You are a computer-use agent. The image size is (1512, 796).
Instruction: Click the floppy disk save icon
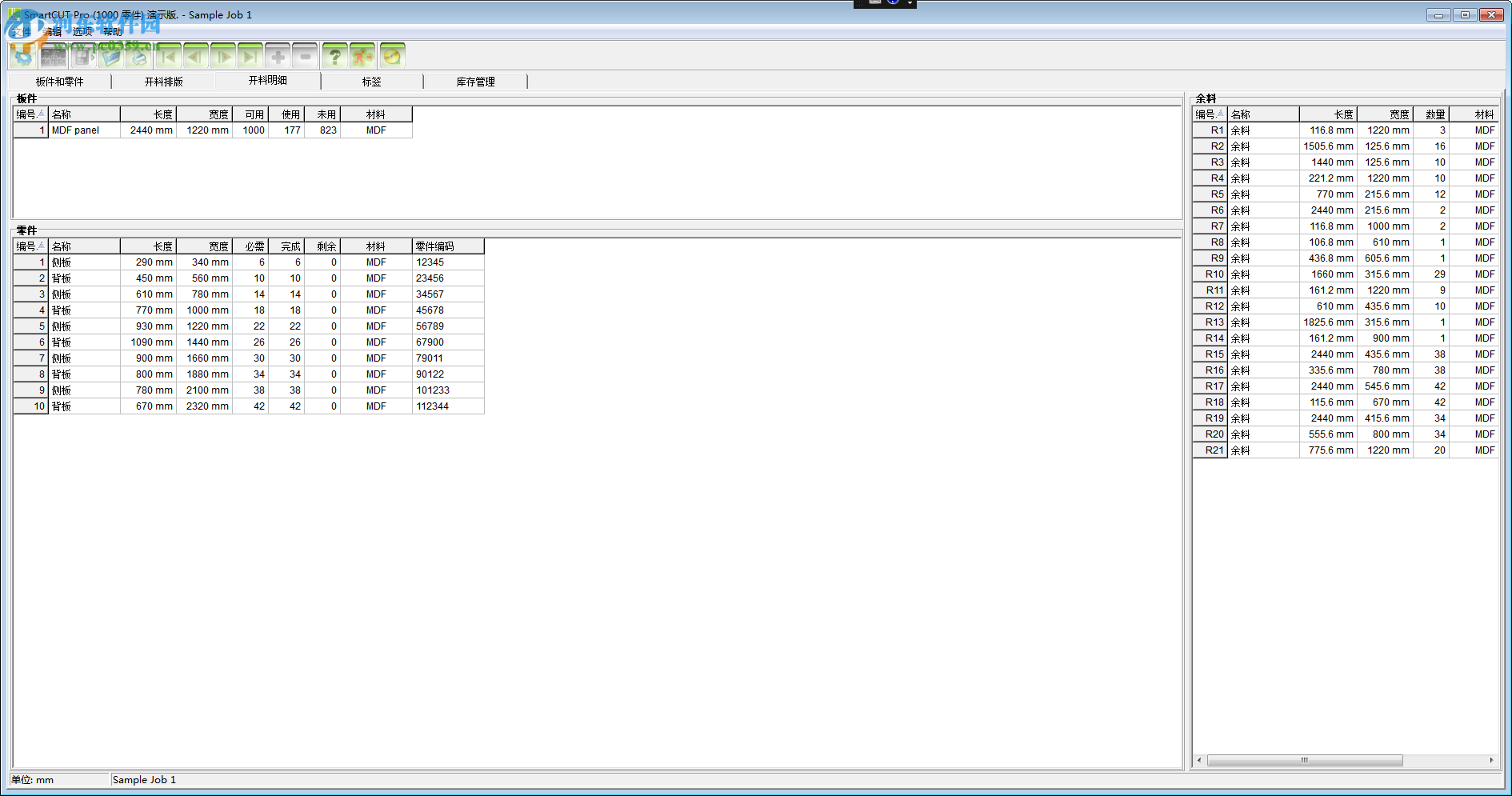point(82,56)
